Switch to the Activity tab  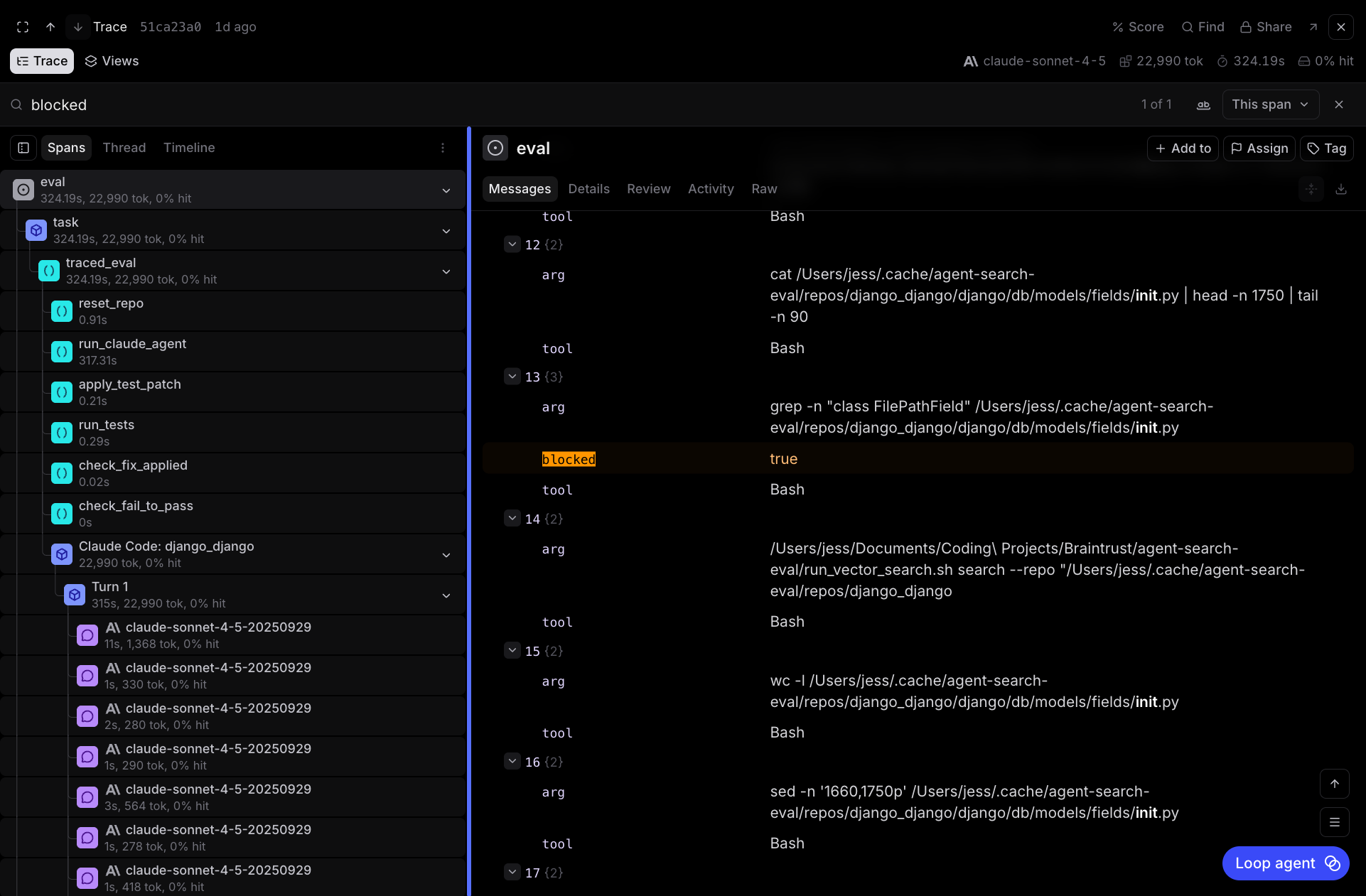coord(711,189)
